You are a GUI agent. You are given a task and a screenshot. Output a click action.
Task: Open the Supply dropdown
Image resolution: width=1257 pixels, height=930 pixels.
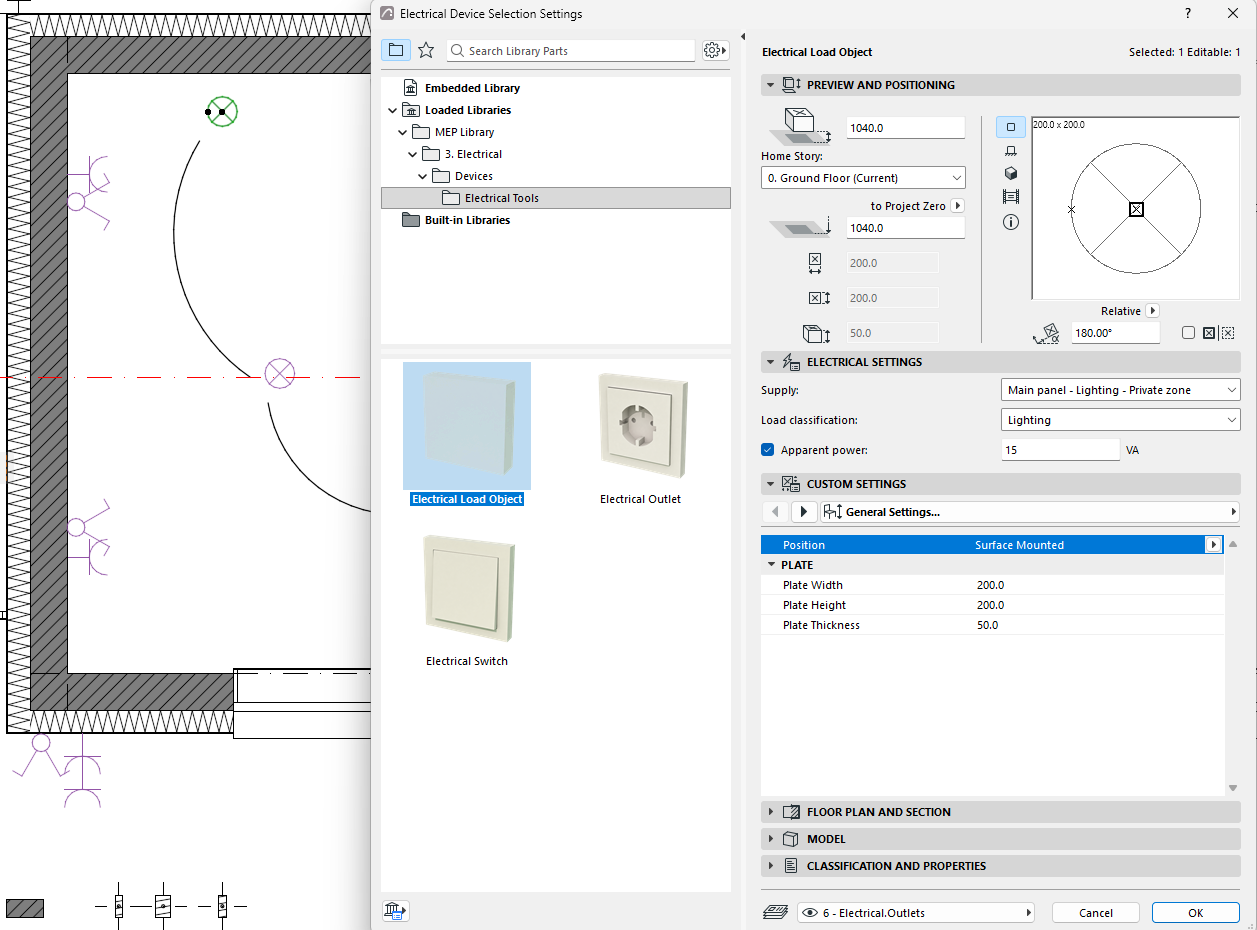(x=1120, y=390)
